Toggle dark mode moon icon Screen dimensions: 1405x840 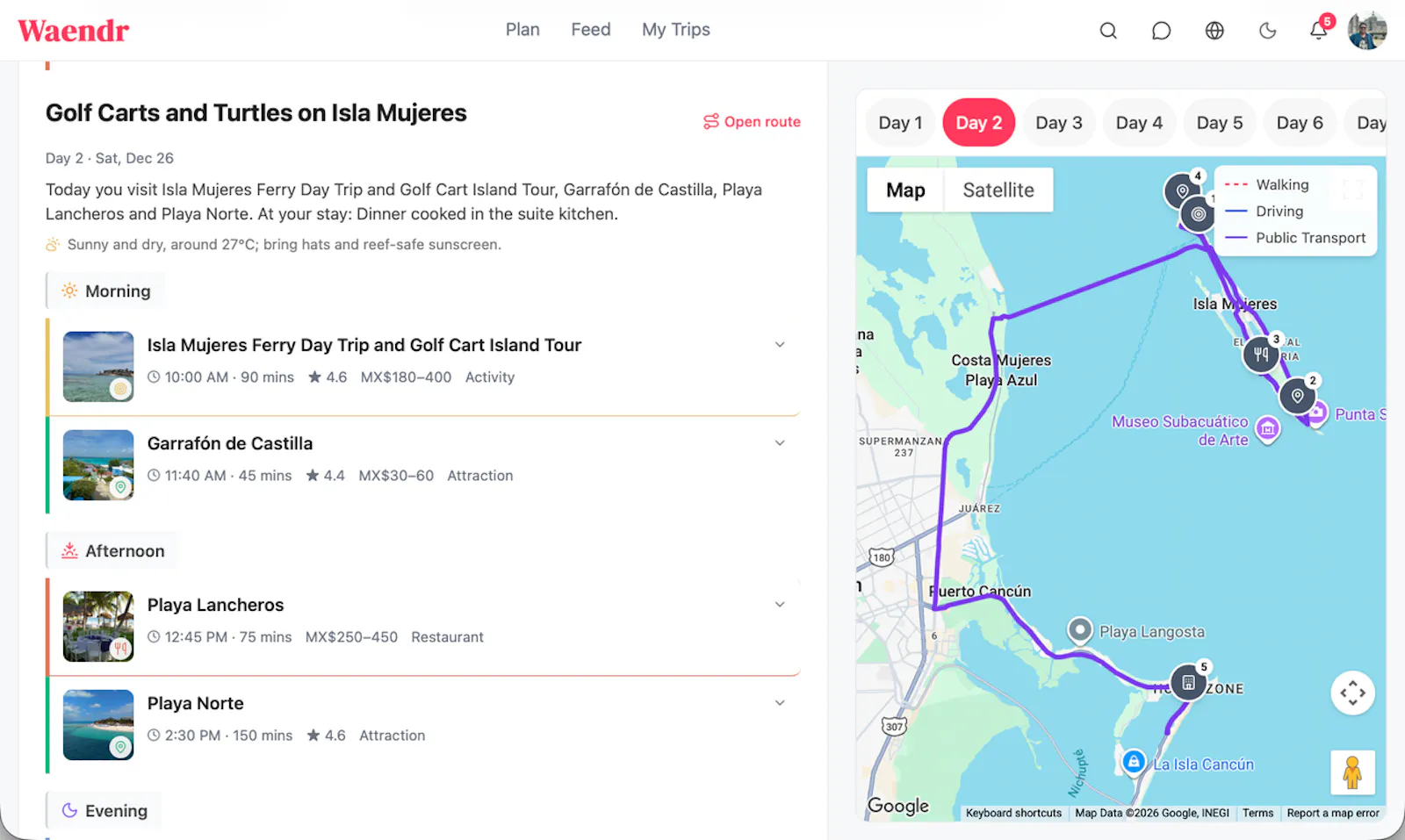(1267, 31)
